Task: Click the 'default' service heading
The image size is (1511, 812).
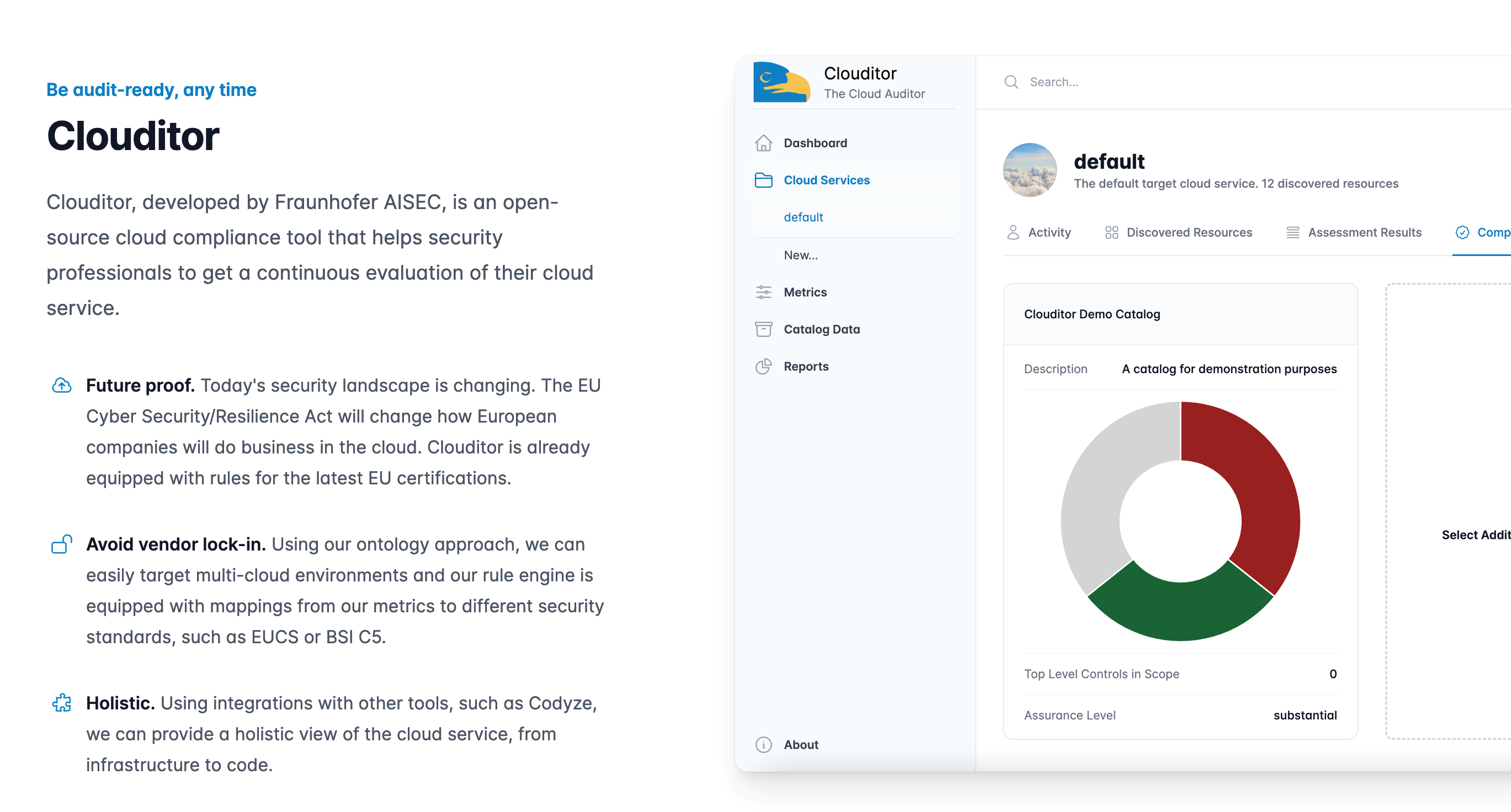Action: pos(1109,161)
